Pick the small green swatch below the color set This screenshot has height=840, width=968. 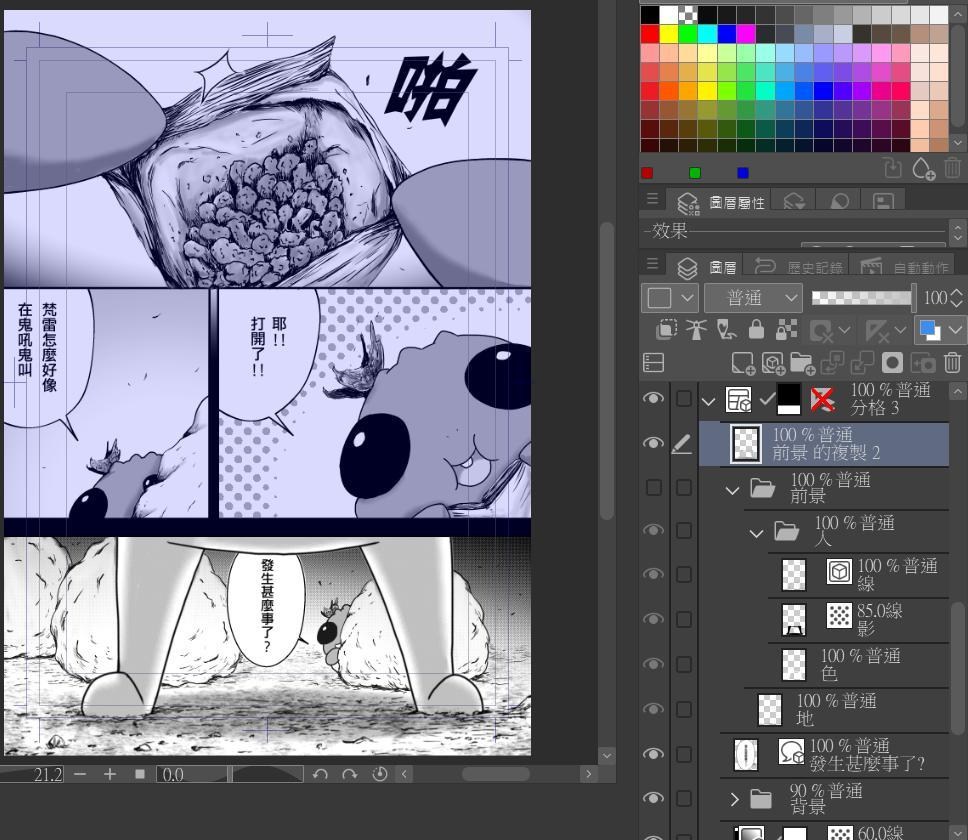tap(695, 173)
